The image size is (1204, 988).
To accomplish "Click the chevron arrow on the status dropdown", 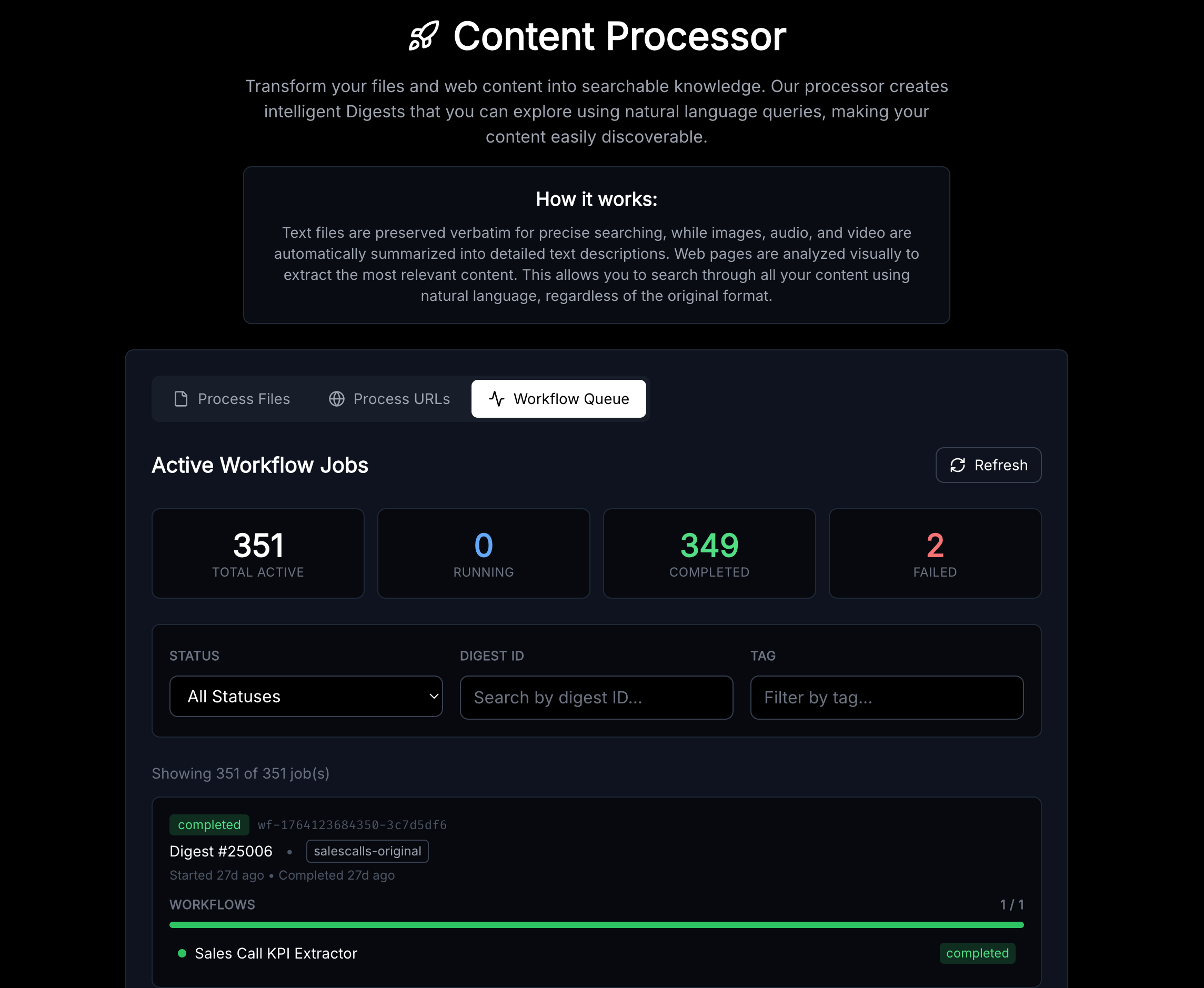I will click(433, 697).
